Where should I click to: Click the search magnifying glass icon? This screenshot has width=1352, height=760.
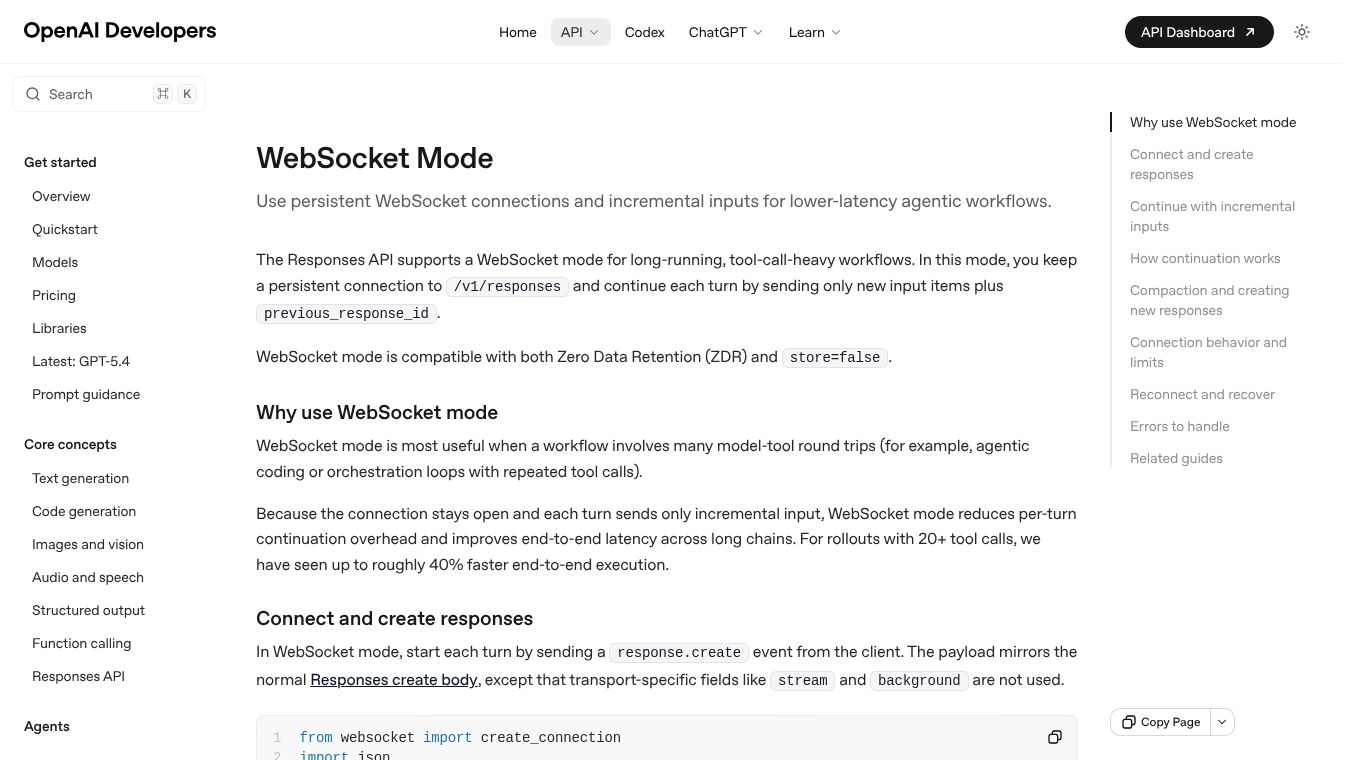pos(33,93)
